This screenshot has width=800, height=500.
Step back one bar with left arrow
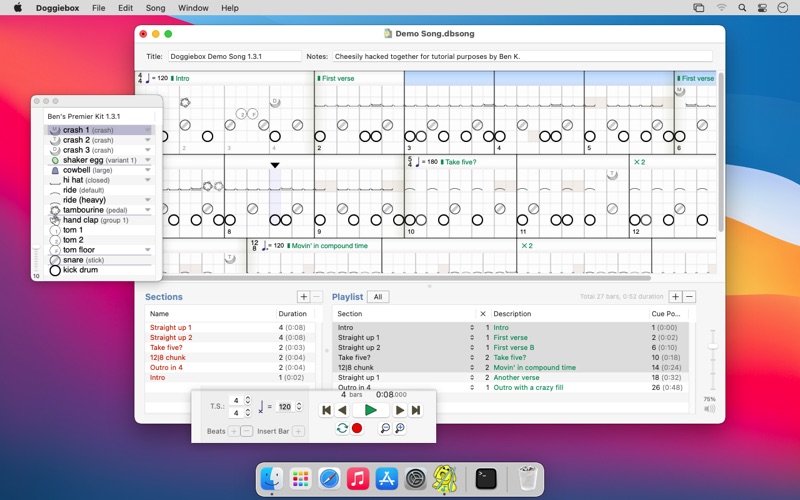pyautogui.click(x=342, y=410)
